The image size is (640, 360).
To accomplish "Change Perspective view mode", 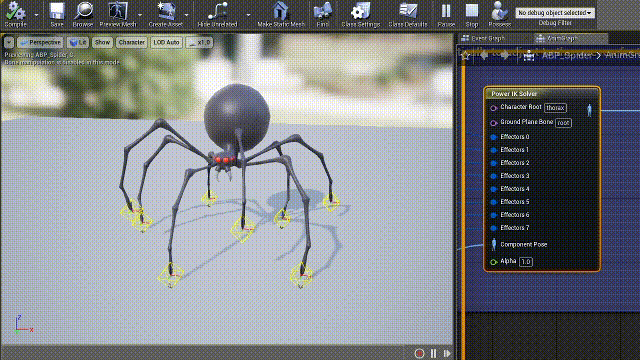I will tap(40, 42).
